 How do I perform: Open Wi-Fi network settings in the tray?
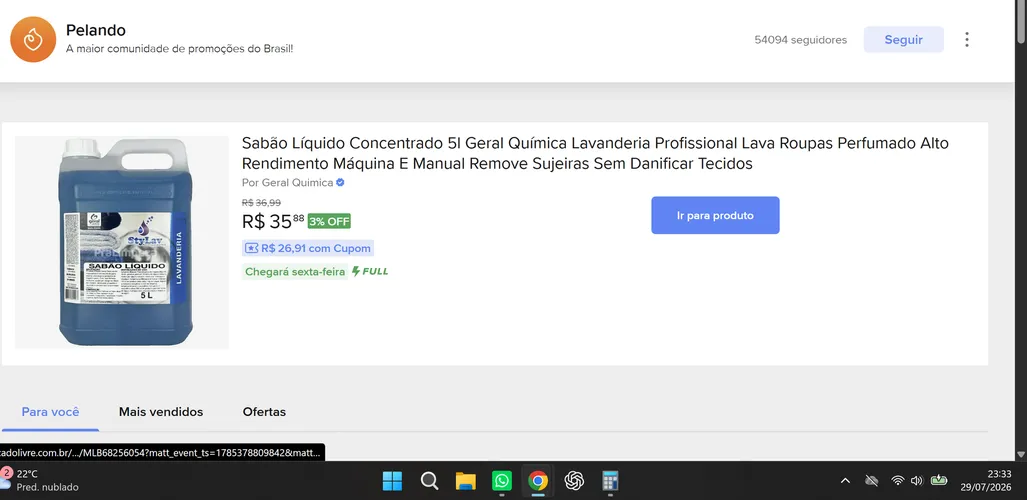(897, 480)
